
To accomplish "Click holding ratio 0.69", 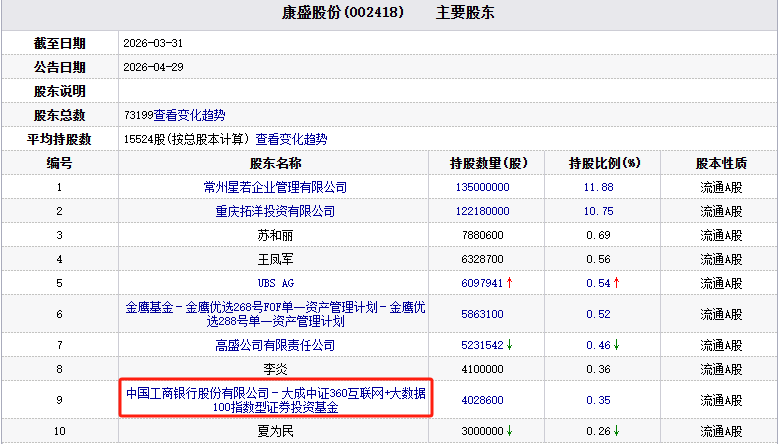I will 598,235.
